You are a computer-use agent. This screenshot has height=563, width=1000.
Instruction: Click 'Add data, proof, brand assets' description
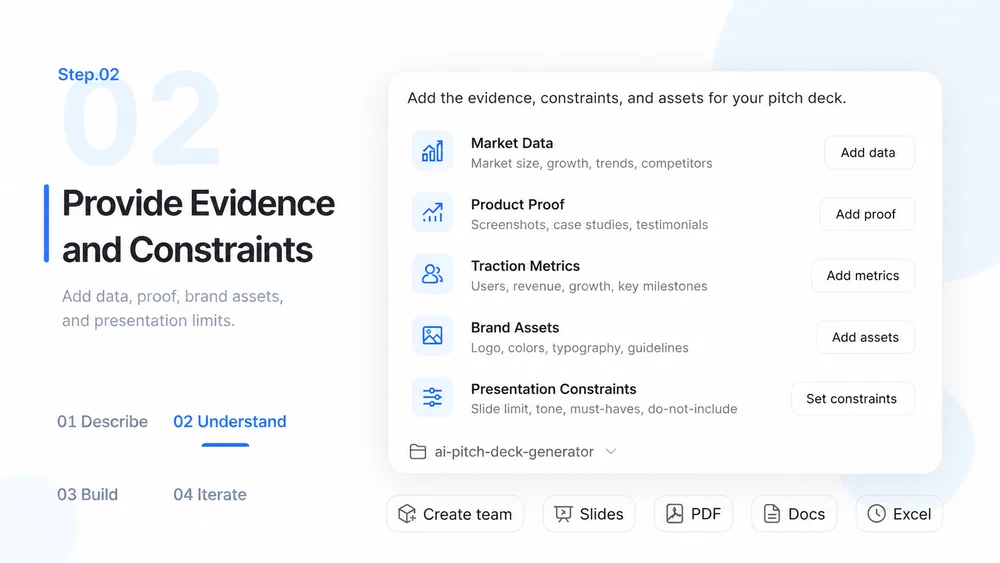tap(172, 308)
